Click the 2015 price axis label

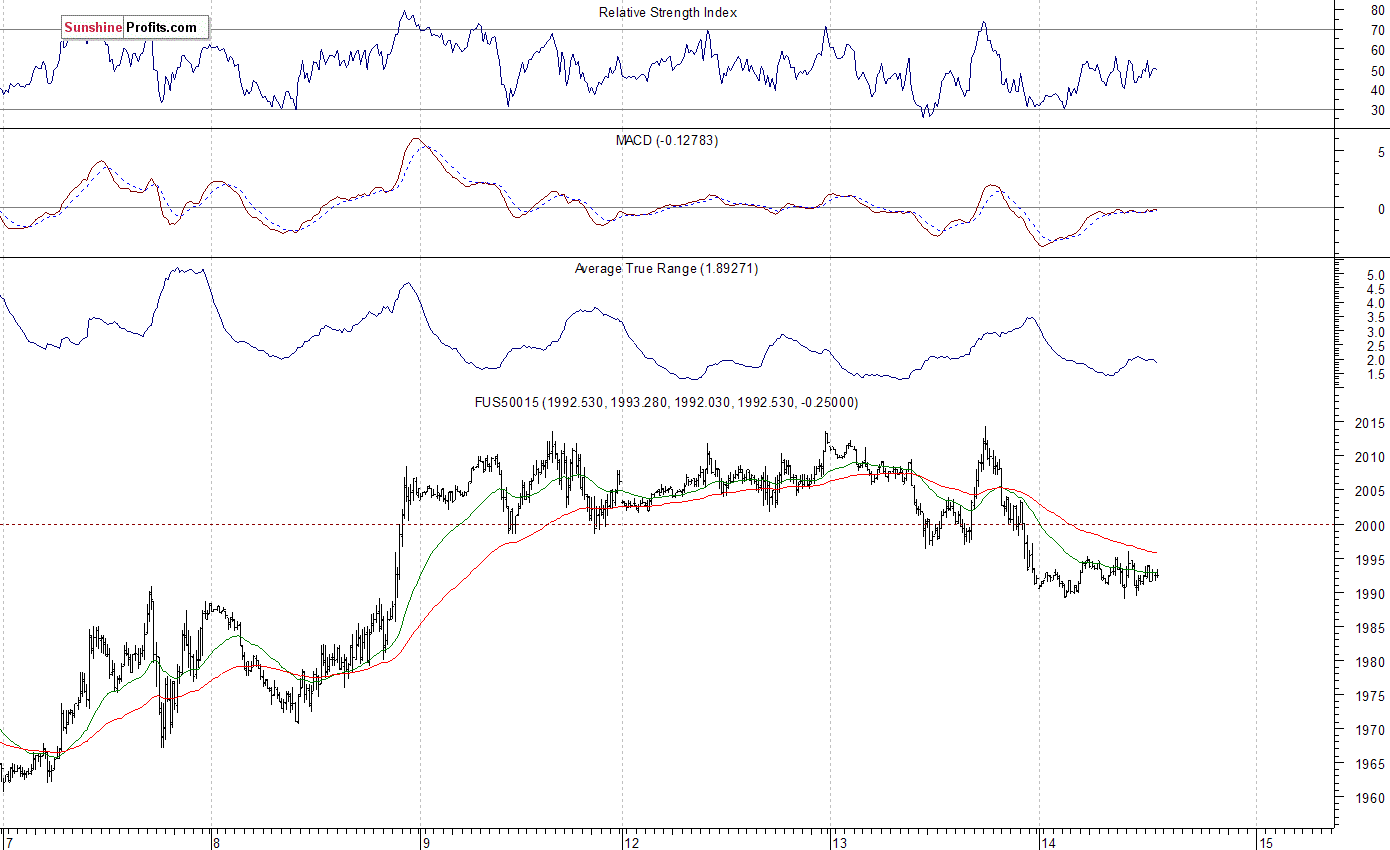pos(1370,424)
